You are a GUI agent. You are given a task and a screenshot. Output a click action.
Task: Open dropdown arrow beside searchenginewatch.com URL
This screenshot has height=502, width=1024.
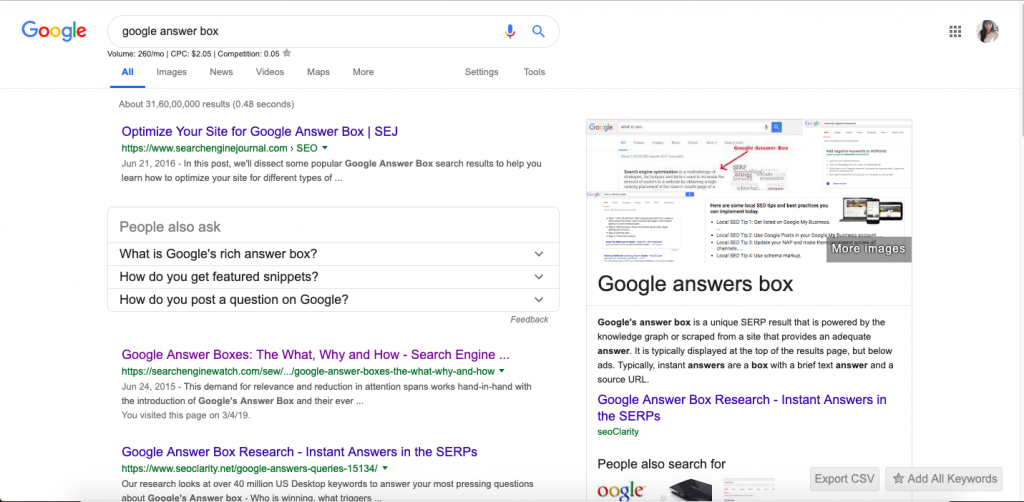pos(502,371)
